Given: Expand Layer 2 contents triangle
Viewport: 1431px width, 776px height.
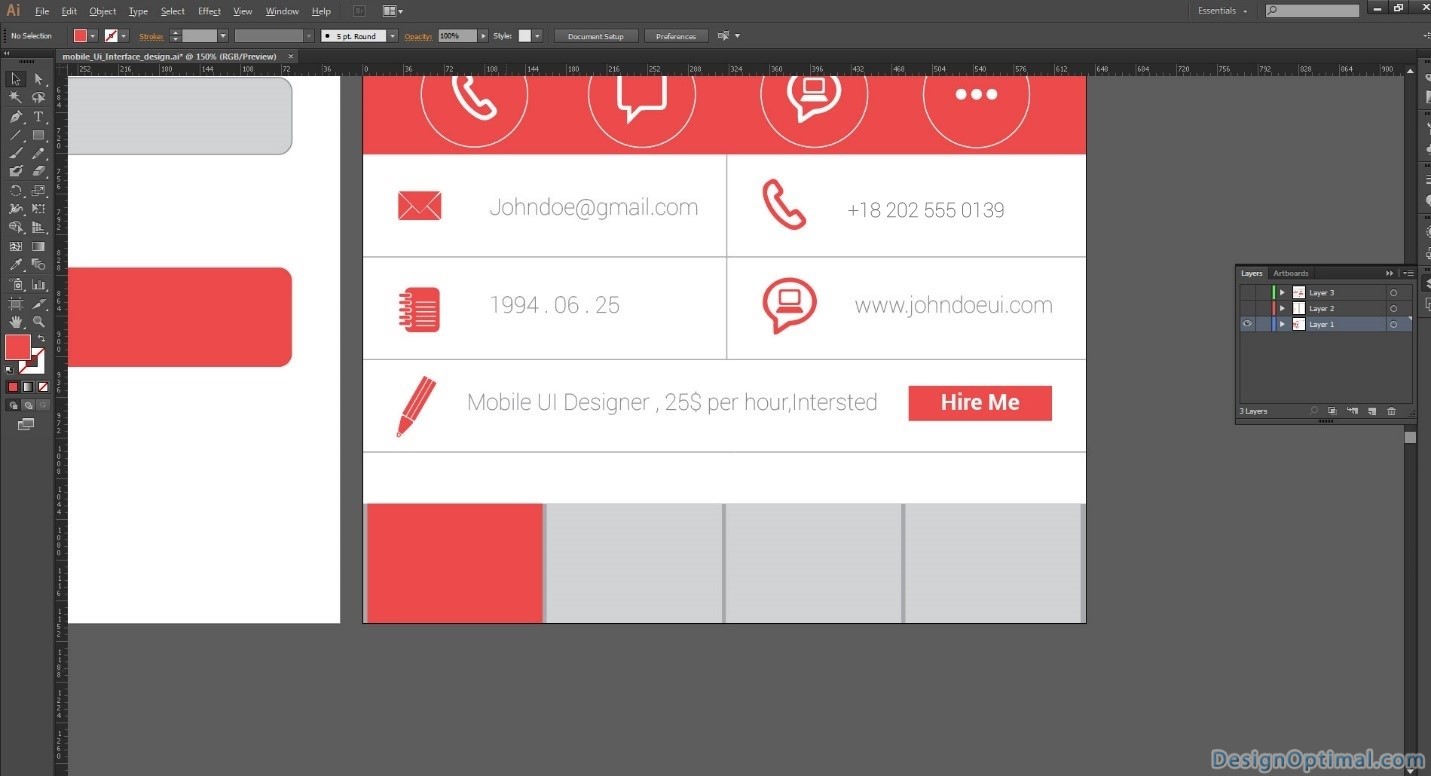Looking at the screenshot, I should coord(1282,308).
